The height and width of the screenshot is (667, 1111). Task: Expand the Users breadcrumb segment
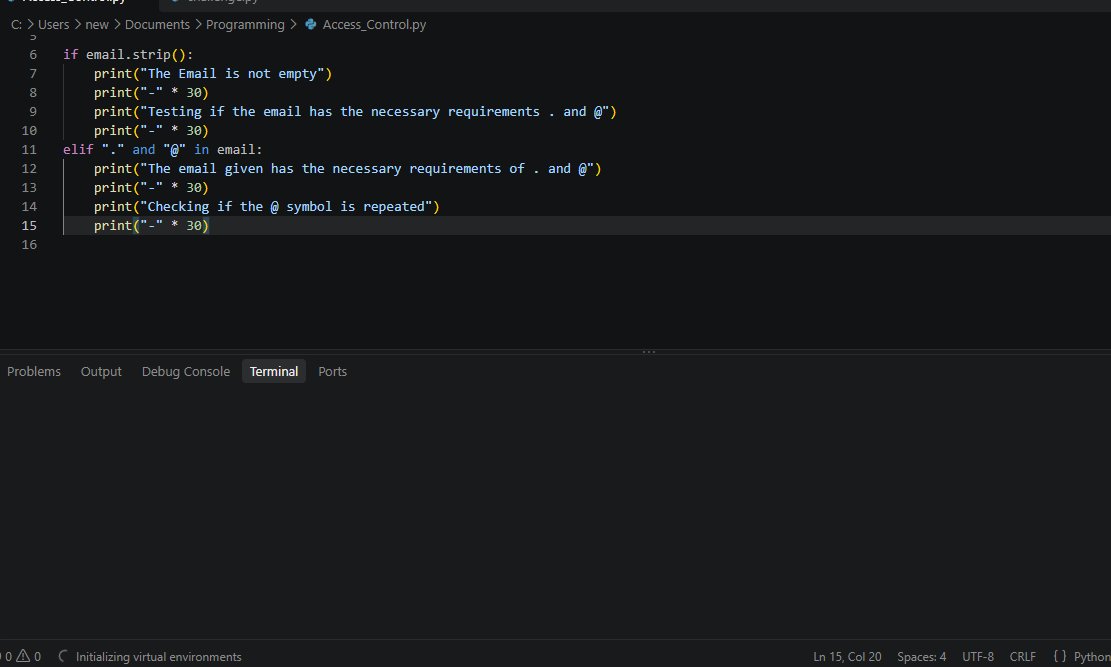pos(54,24)
